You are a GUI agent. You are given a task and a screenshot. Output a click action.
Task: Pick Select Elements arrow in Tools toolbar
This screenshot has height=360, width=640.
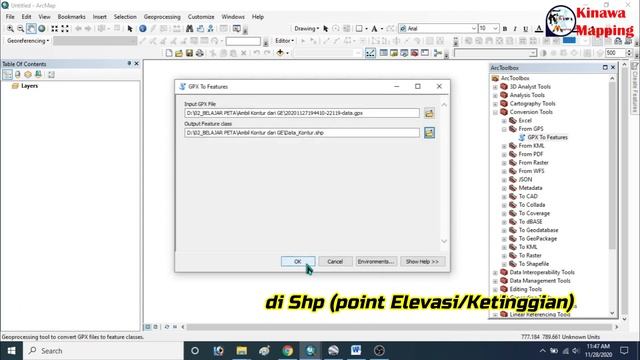(130, 29)
